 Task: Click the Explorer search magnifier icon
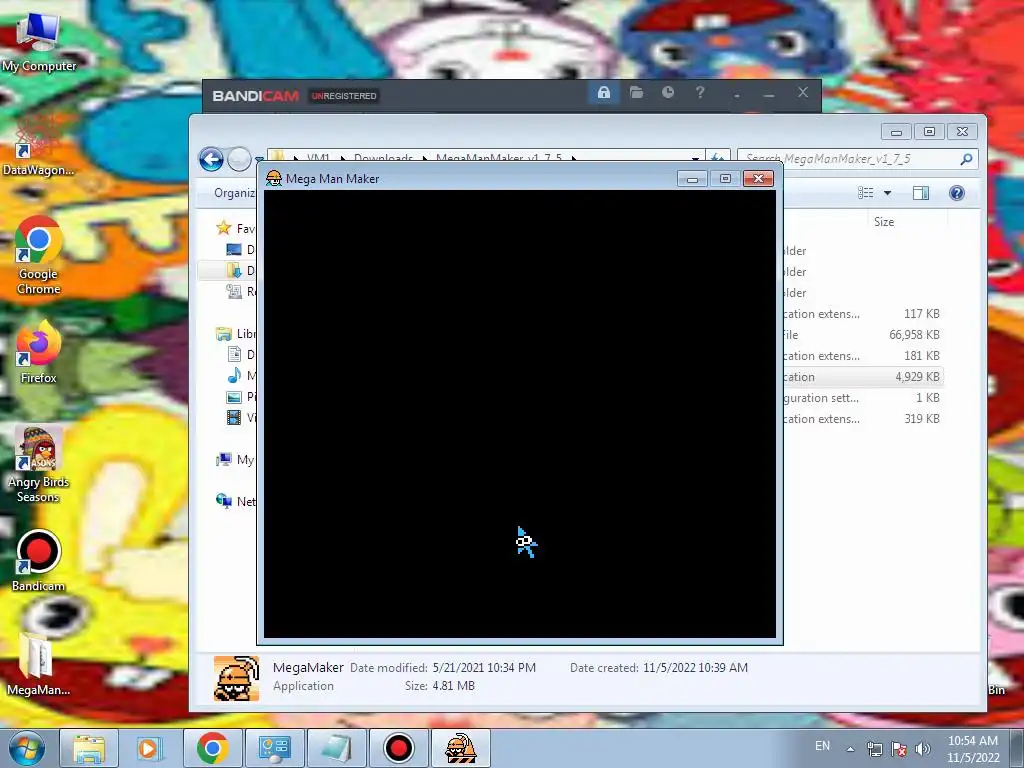[967, 159]
